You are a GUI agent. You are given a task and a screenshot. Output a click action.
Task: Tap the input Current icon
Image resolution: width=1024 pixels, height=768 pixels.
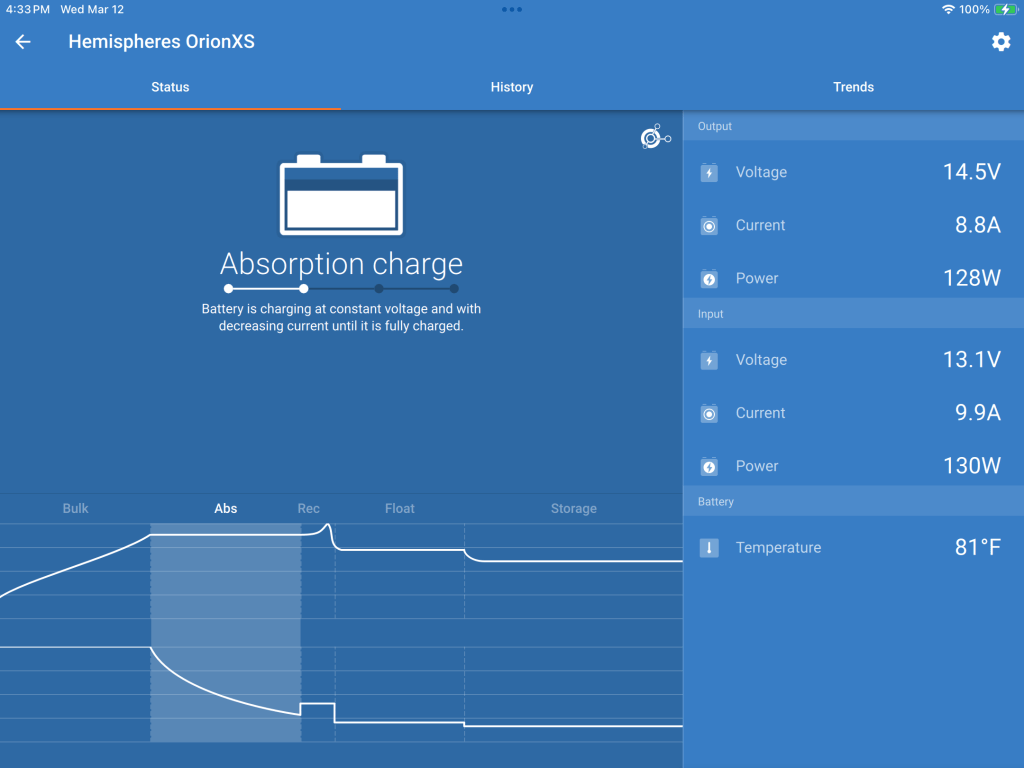coord(709,413)
